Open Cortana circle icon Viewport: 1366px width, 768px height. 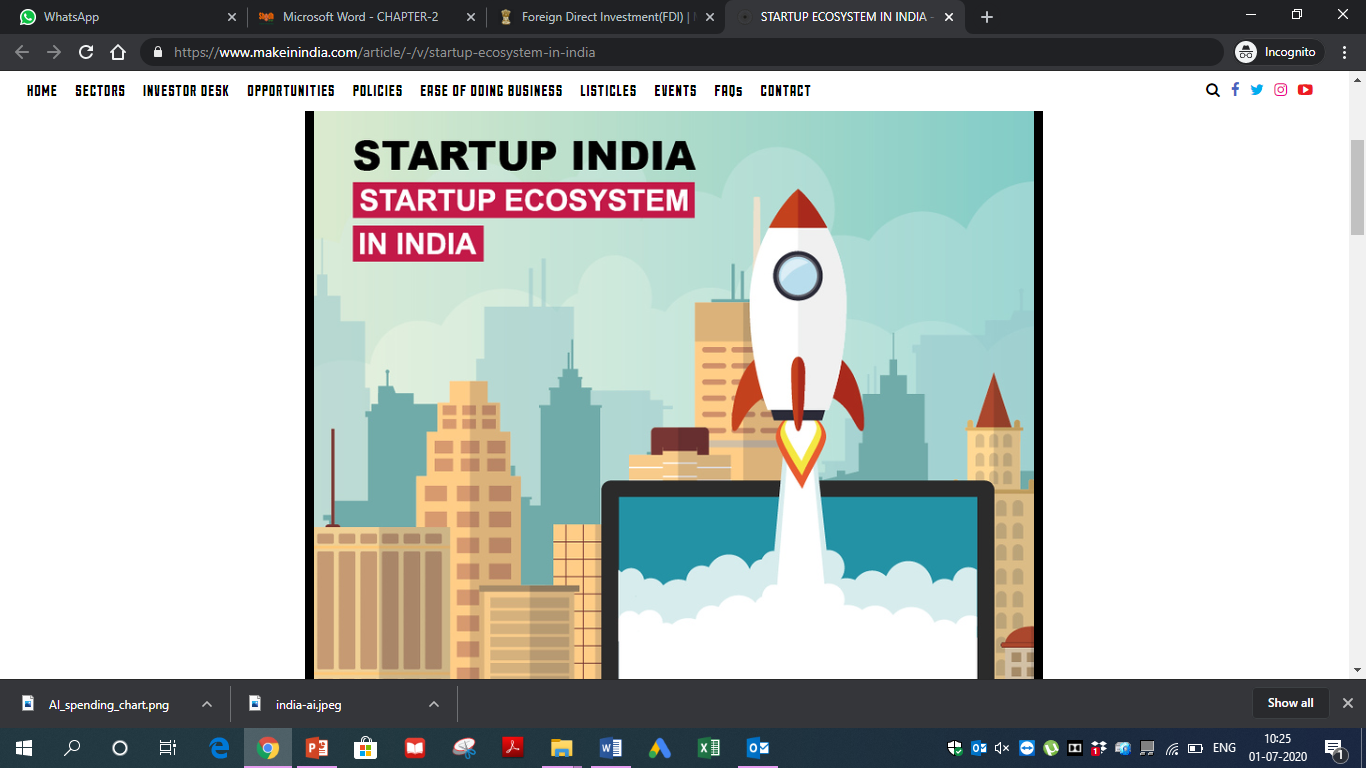point(120,748)
